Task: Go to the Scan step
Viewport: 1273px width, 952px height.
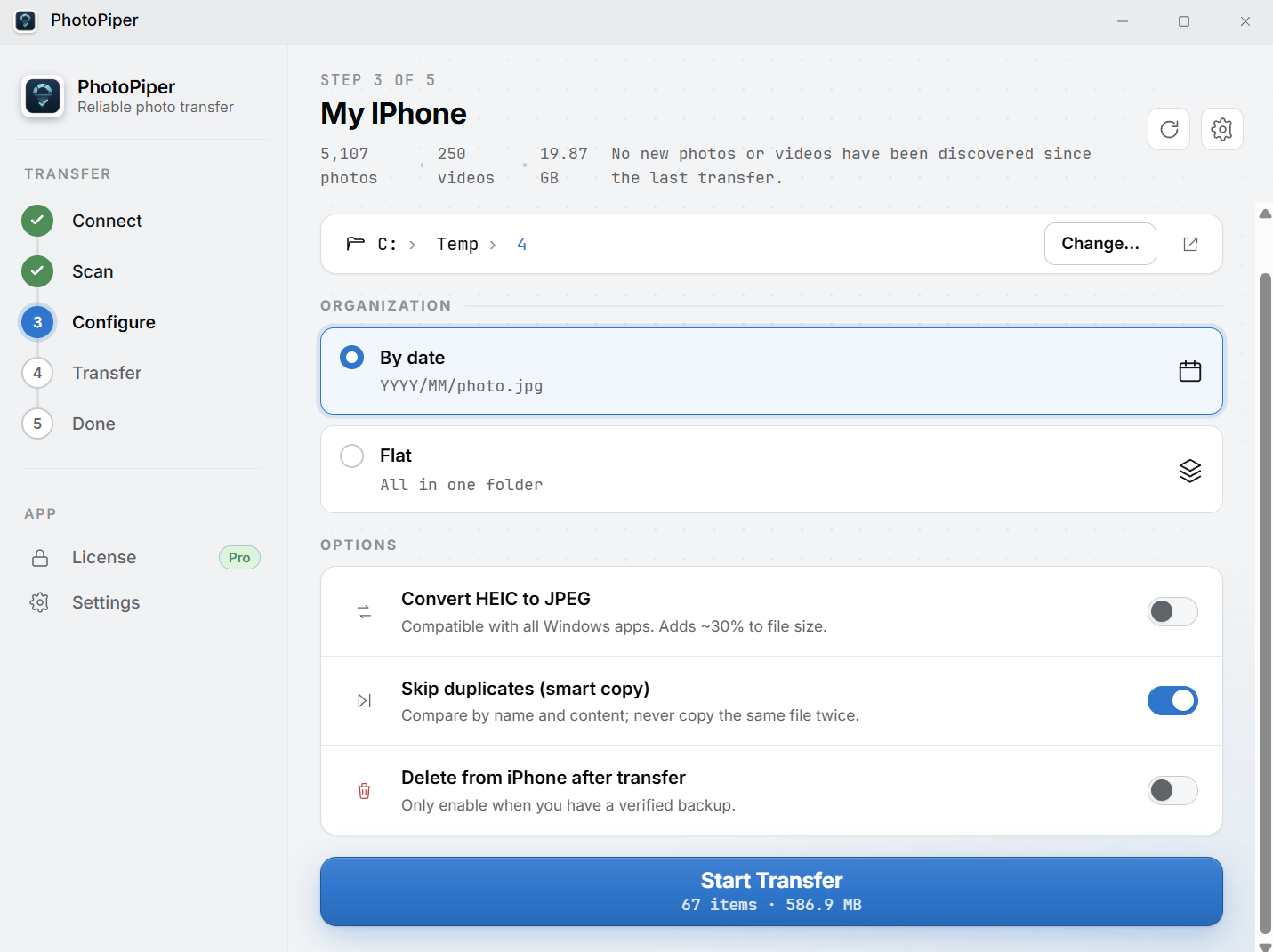Action: tap(93, 271)
